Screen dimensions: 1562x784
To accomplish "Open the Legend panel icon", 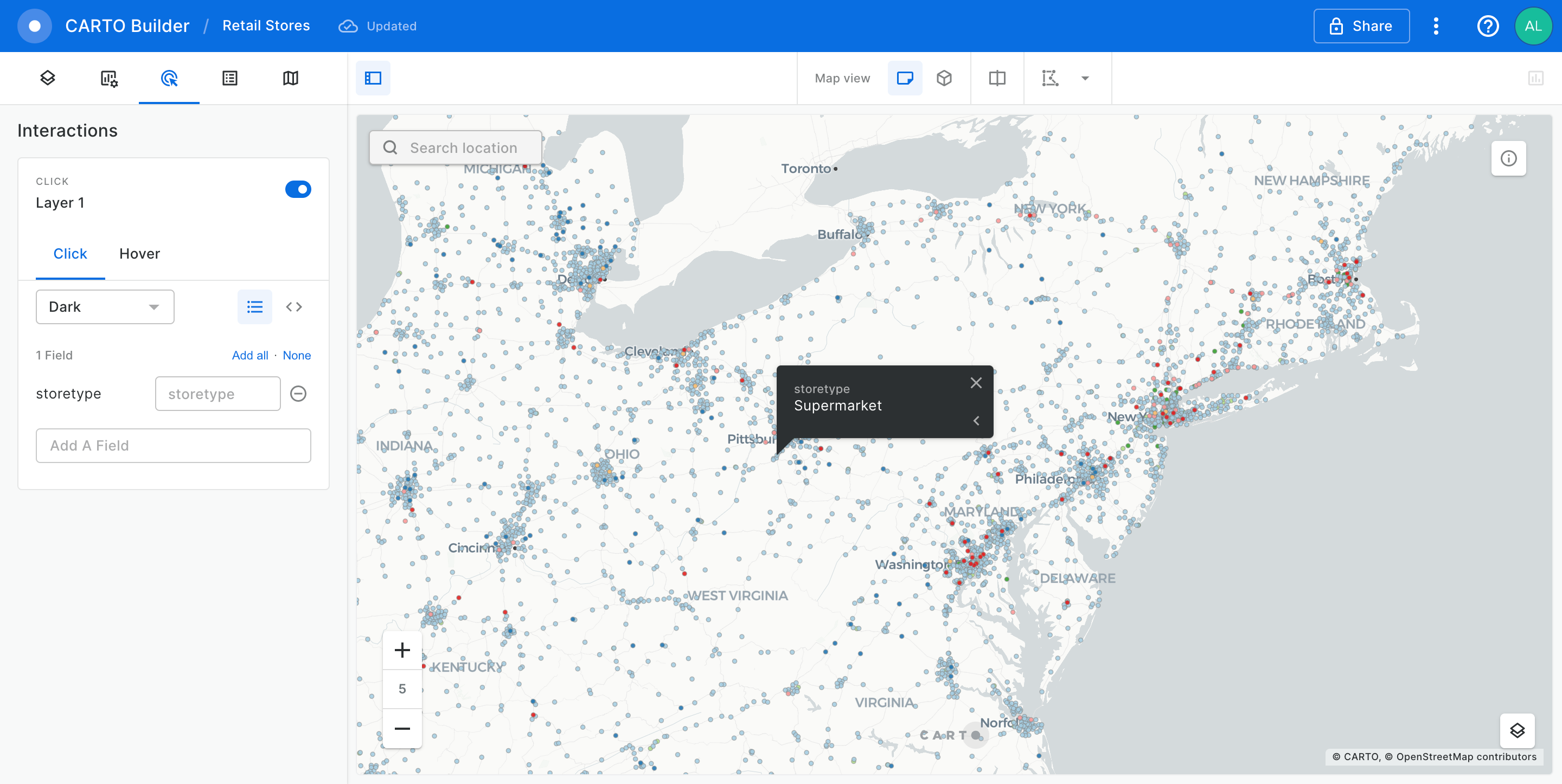I will click(x=230, y=78).
